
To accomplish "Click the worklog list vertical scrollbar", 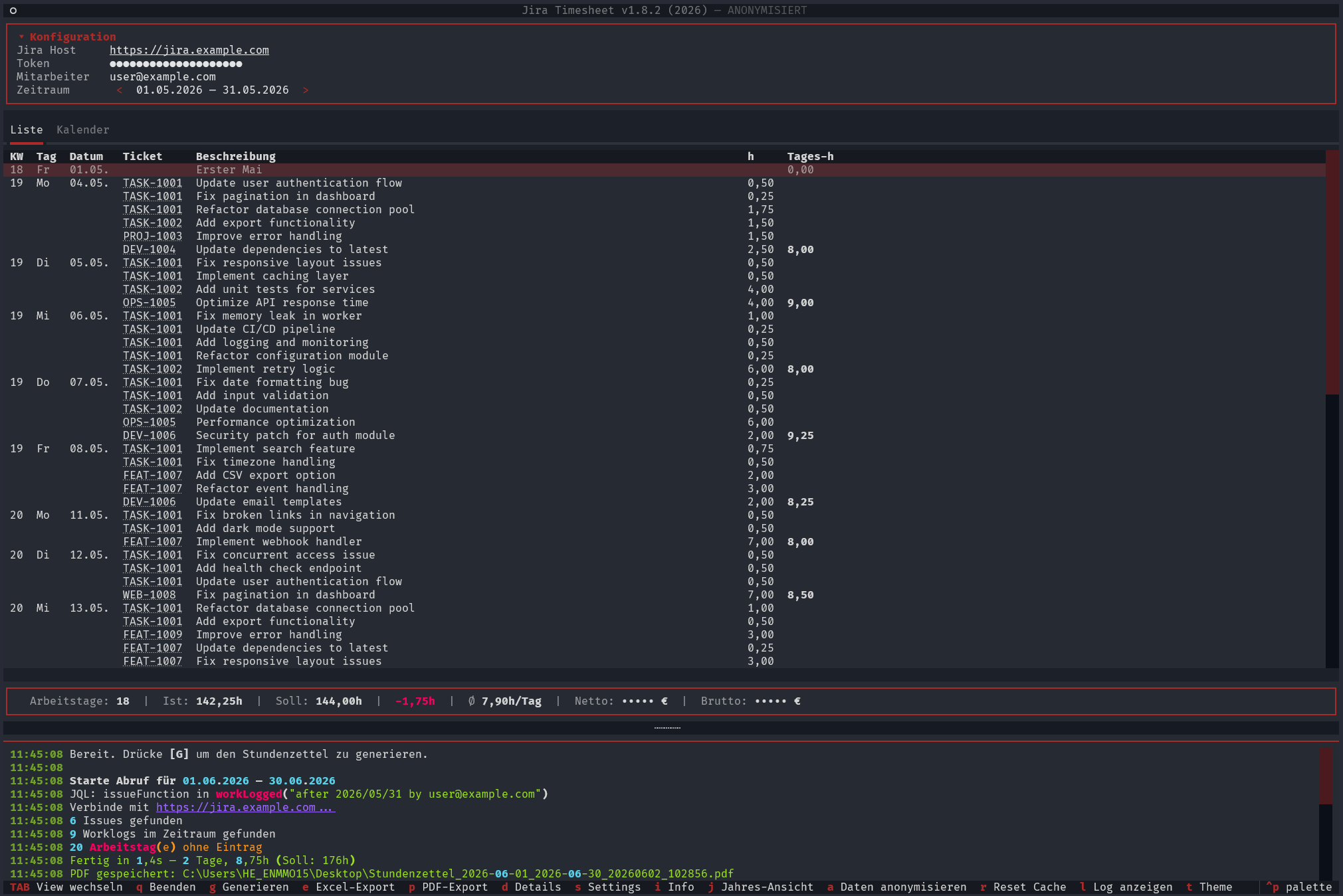I will click(x=1332, y=408).
